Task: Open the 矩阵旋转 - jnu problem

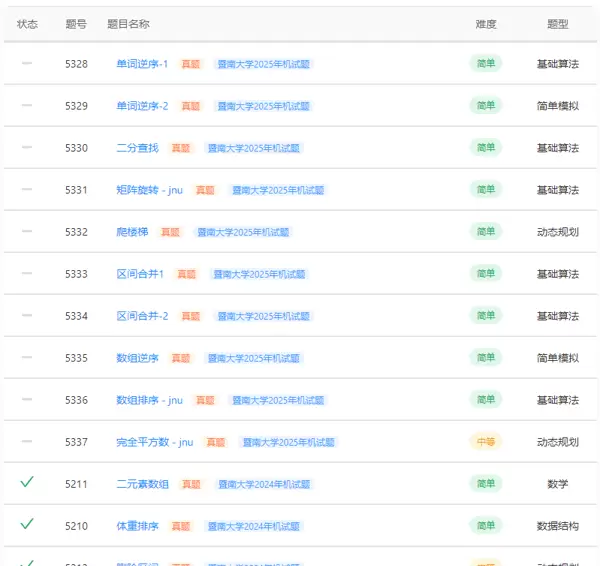Action: [150, 190]
